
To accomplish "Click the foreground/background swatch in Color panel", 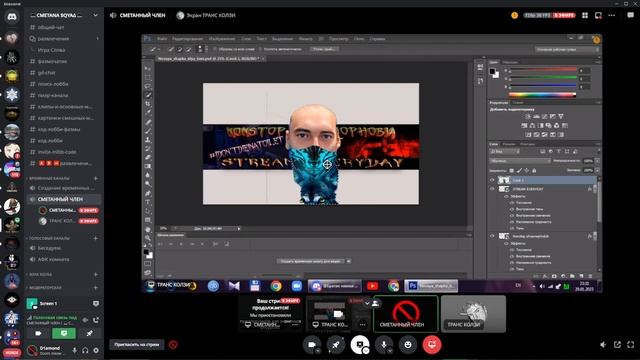I will (x=494, y=73).
